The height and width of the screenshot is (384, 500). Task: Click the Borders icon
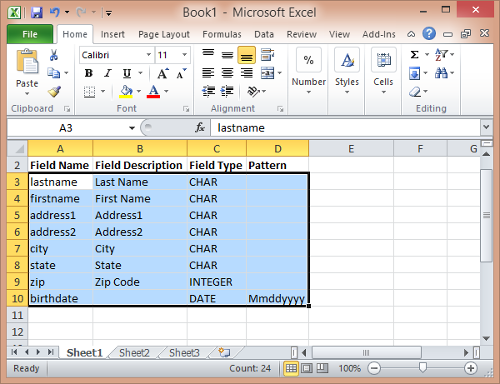[89, 91]
